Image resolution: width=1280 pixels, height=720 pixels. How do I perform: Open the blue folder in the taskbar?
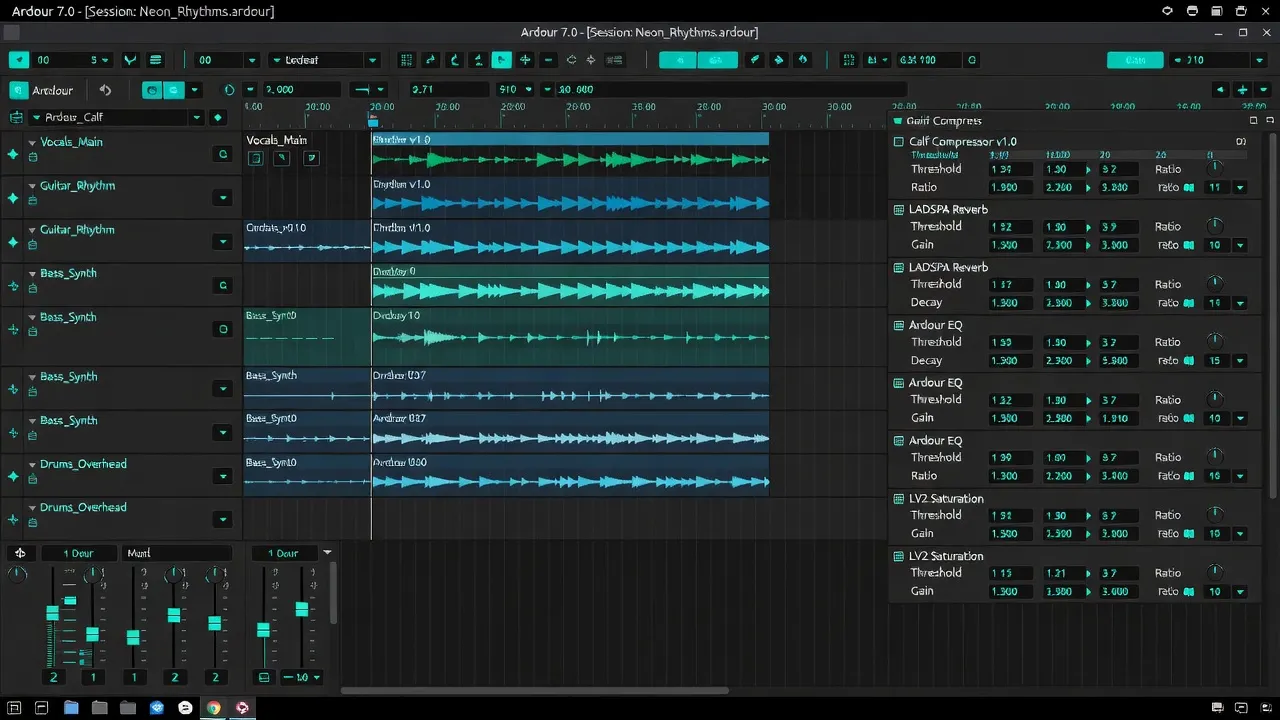(x=71, y=707)
